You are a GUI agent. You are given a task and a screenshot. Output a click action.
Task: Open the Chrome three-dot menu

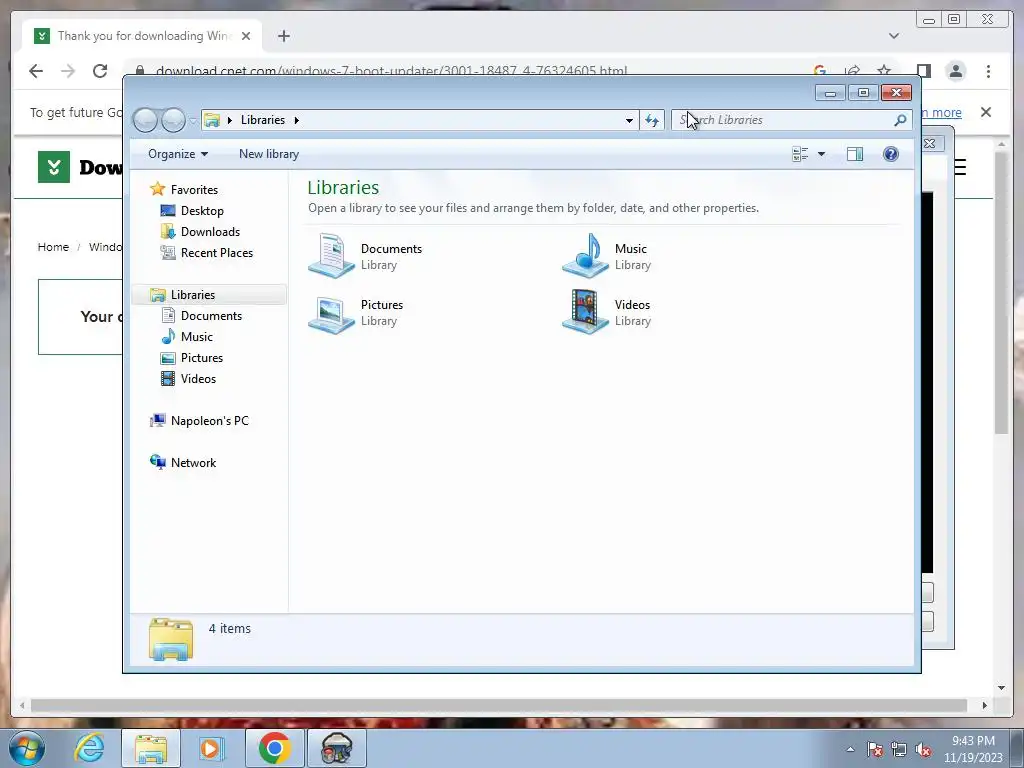click(988, 71)
